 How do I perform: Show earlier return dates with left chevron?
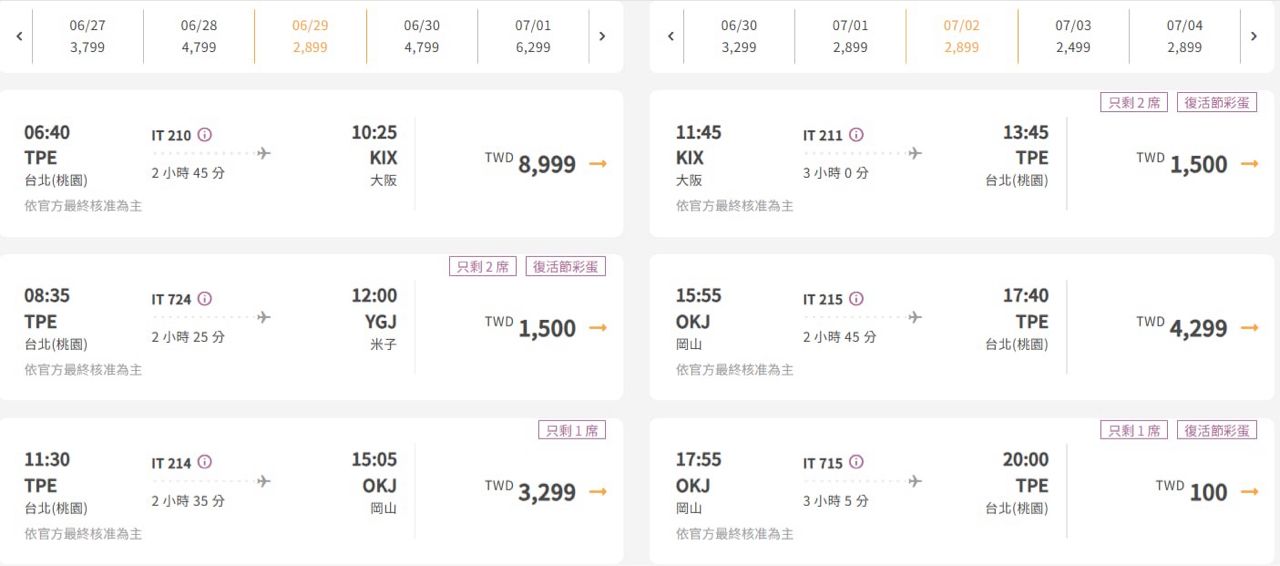pos(671,36)
